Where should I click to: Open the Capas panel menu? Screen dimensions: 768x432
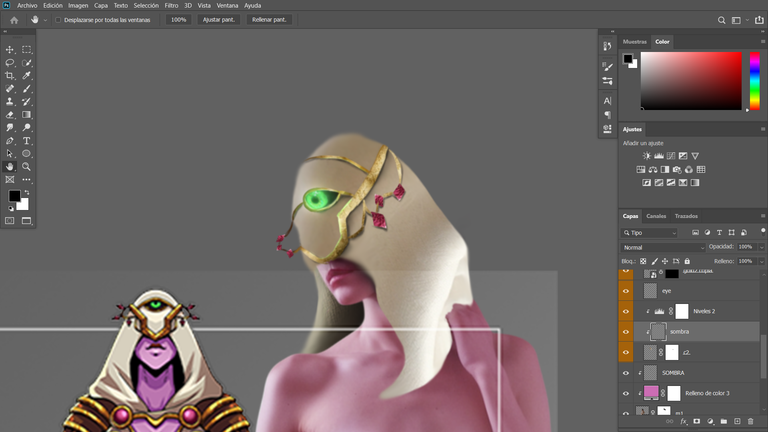click(x=763, y=216)
